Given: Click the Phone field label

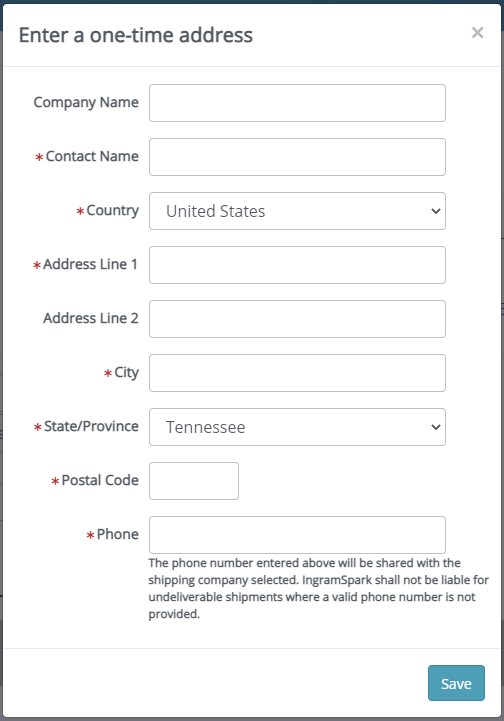Looking at the screenshot, I should [x=118, y=534].
